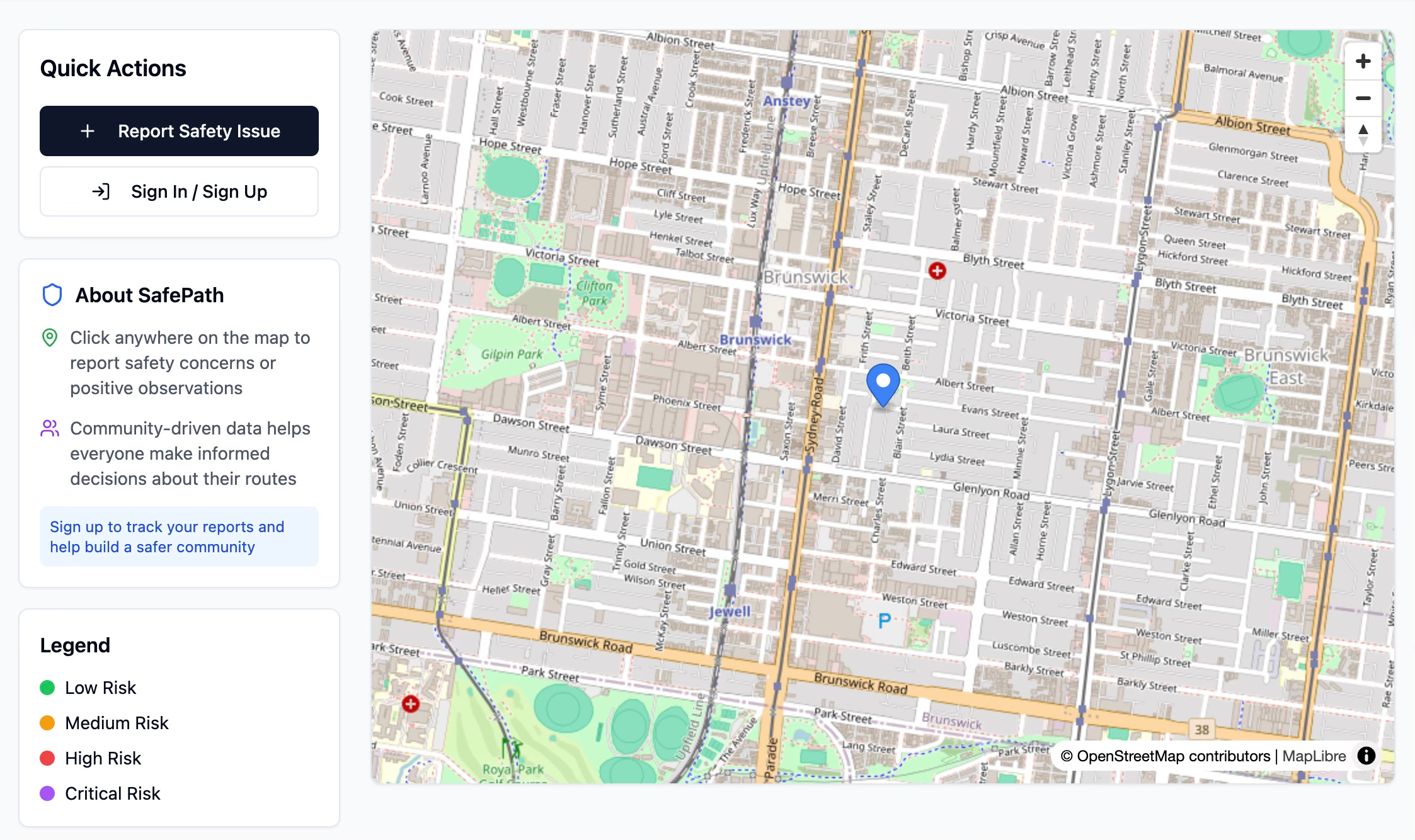Open Sign In / Sign Up
The image size is (1415, 840).
pos(179,191)
